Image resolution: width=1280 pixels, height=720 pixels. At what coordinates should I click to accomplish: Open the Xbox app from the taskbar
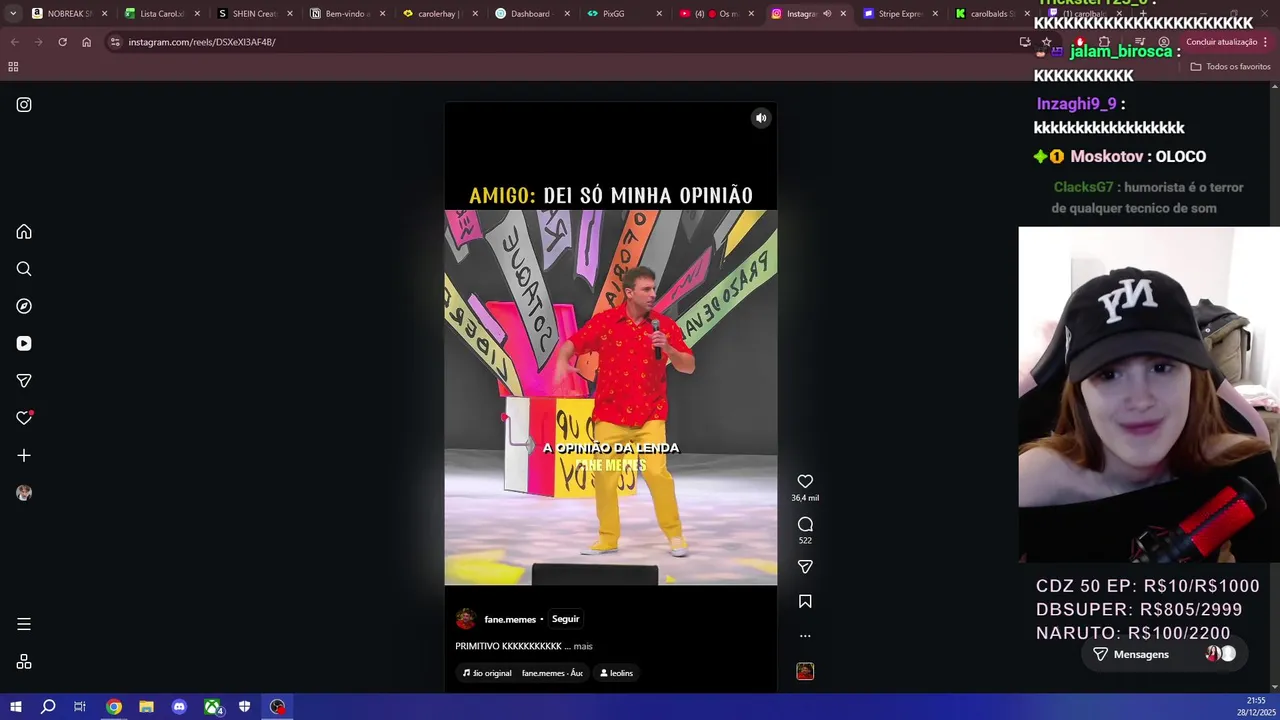pyautogui.click(x=212, y=707)
